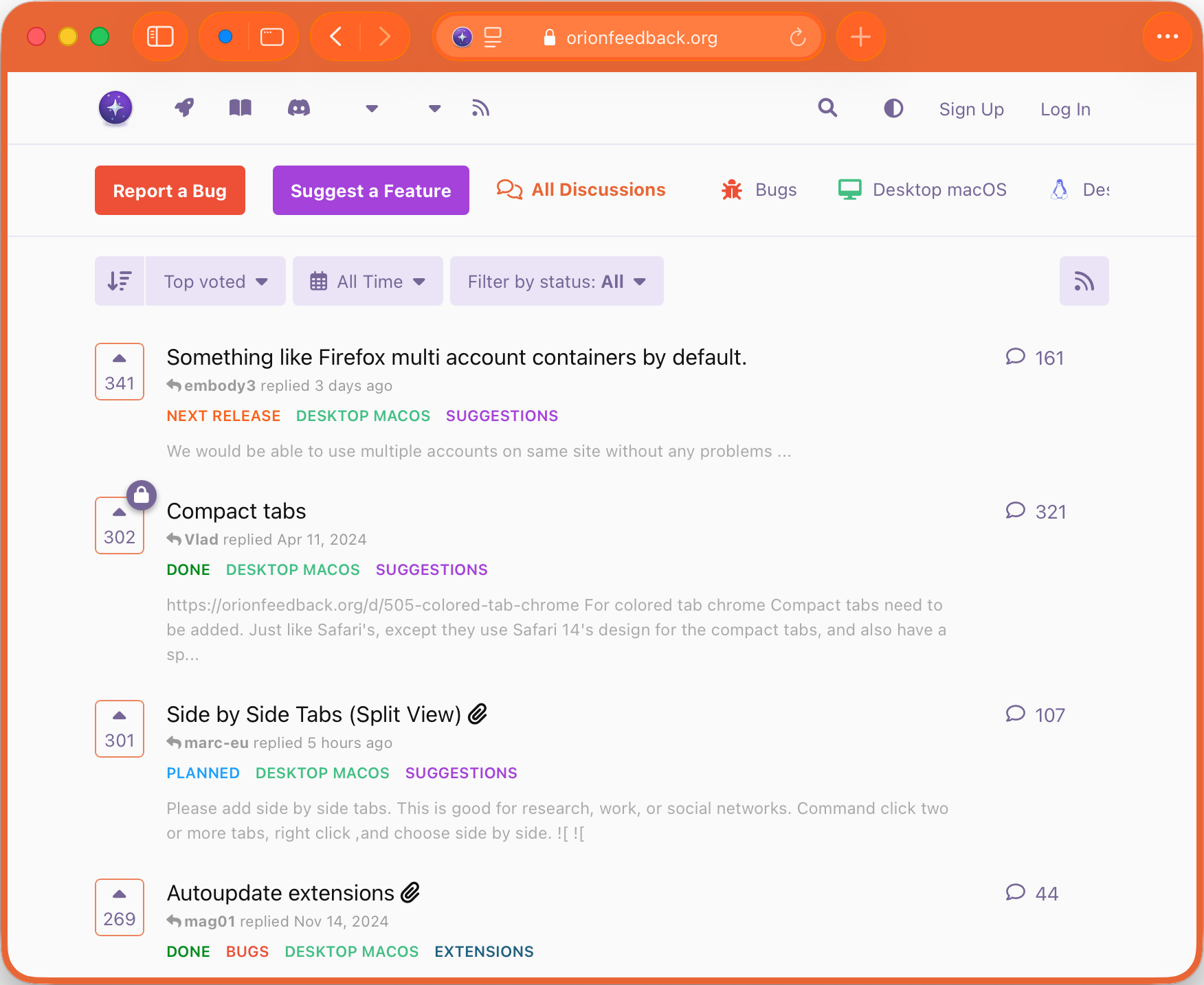Image resolution: width=1204 pixels, height=985 pixels.
Task: Click 'marc-eu replied 5 hours ago'
Action: point(280,743)
